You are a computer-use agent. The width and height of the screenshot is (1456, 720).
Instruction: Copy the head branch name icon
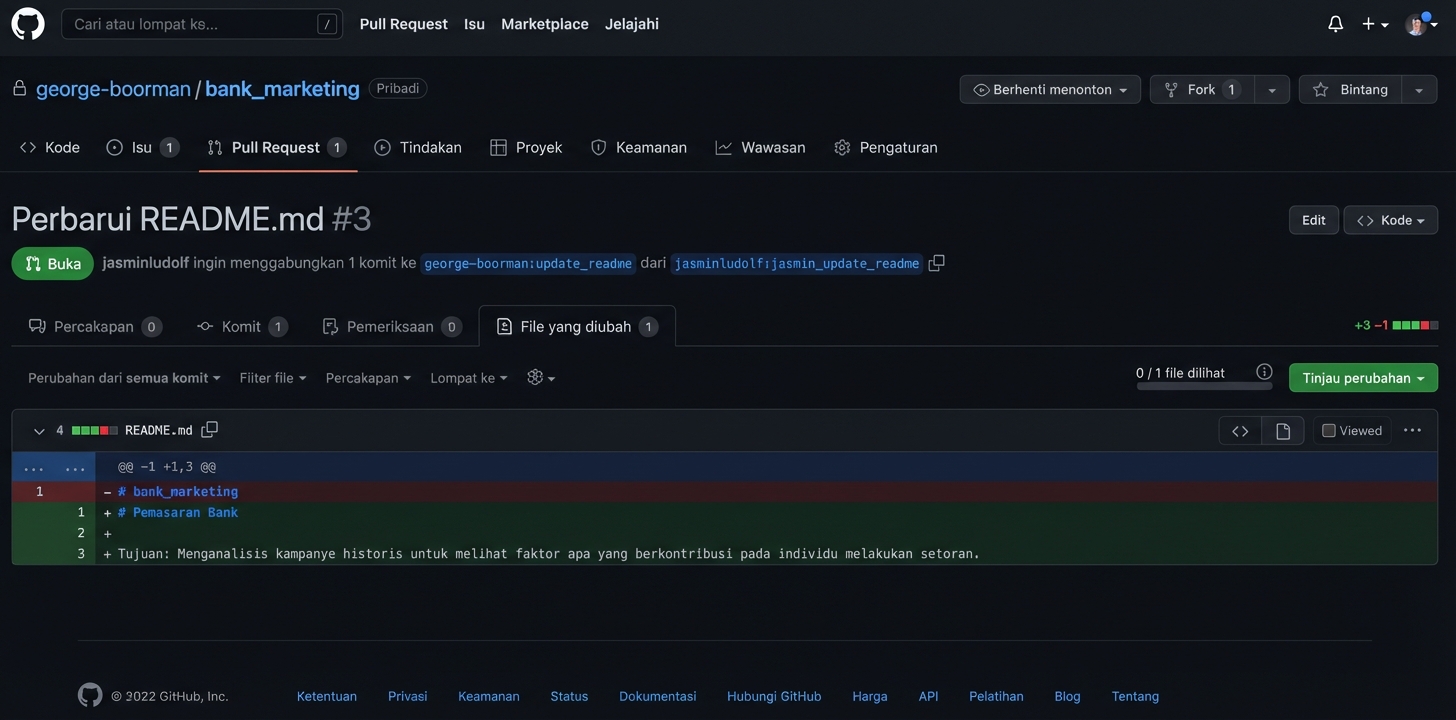[936, 263]
